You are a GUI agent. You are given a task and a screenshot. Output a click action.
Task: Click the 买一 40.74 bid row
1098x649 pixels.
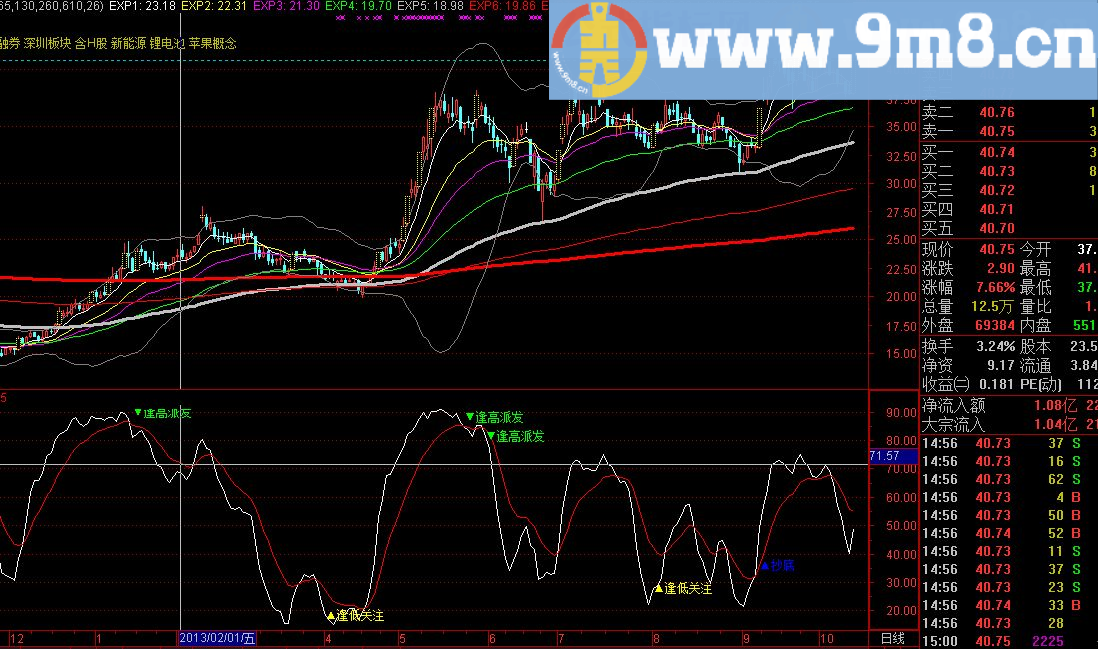tap(1008, 152)
